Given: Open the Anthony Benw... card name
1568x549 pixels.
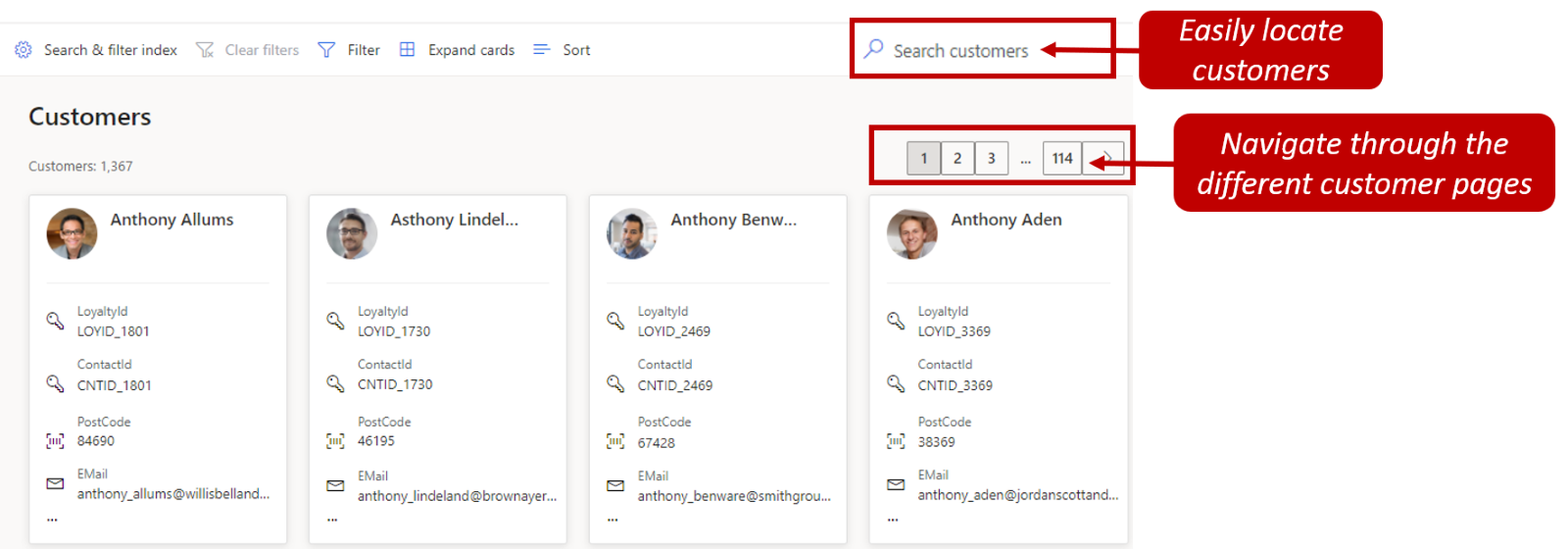Looking at the screenshot, I should click(734, 220).
